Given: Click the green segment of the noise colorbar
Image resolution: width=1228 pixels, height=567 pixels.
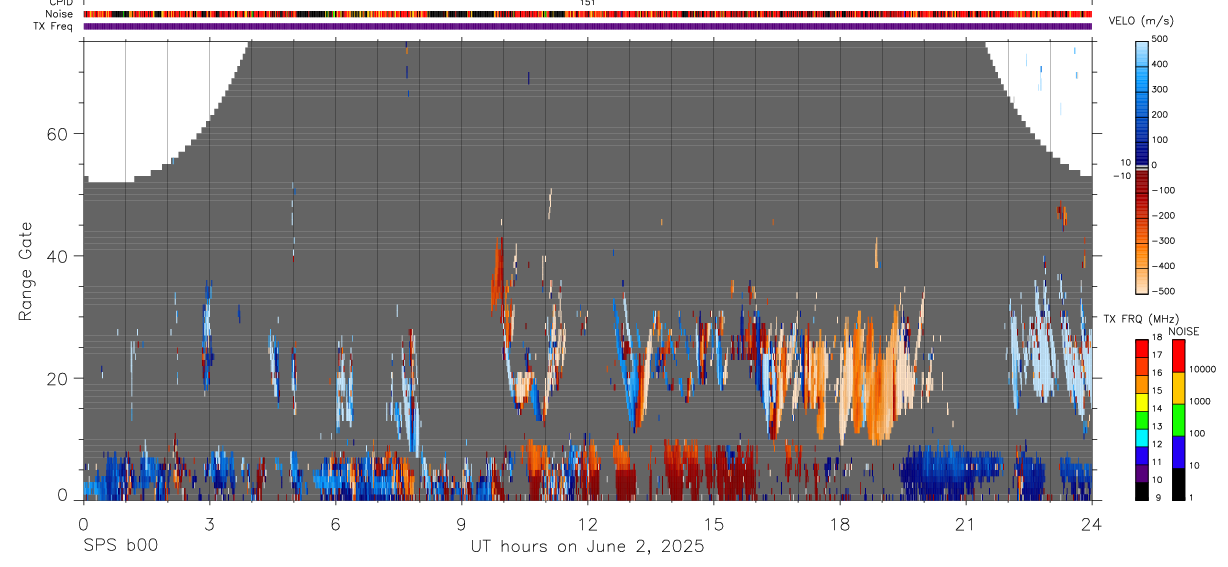Looking at the screenshot, I should point(1178,420).
